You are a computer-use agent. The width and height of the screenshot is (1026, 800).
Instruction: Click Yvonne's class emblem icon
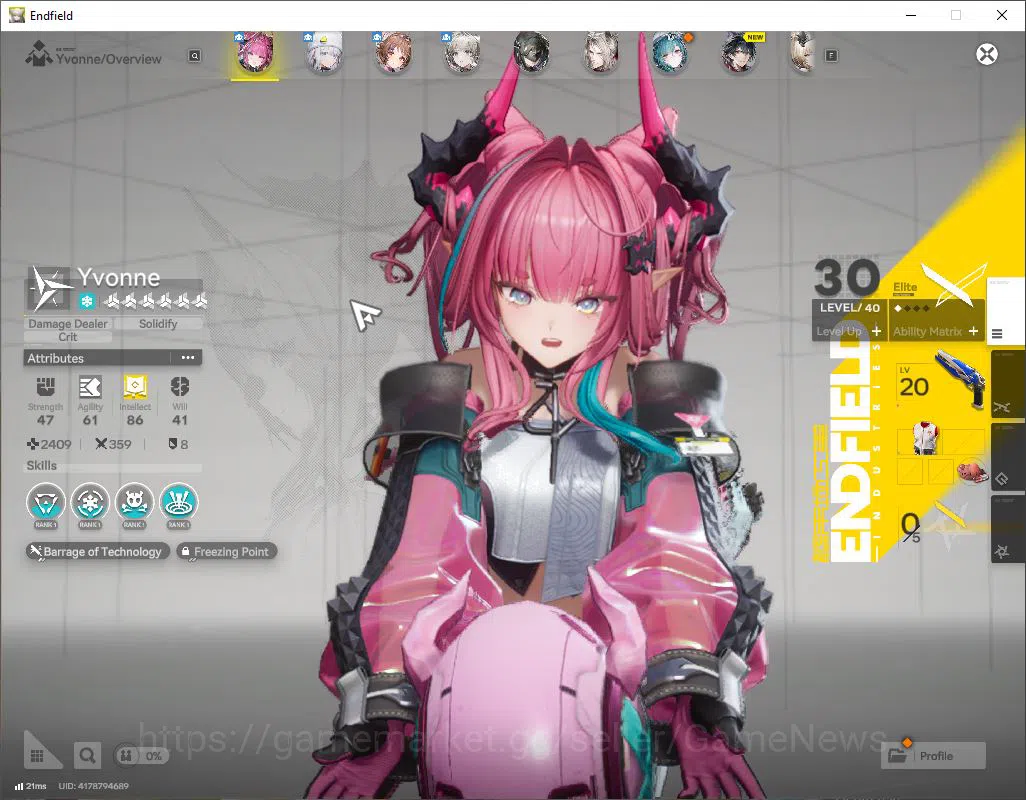(x=49, y=289)
